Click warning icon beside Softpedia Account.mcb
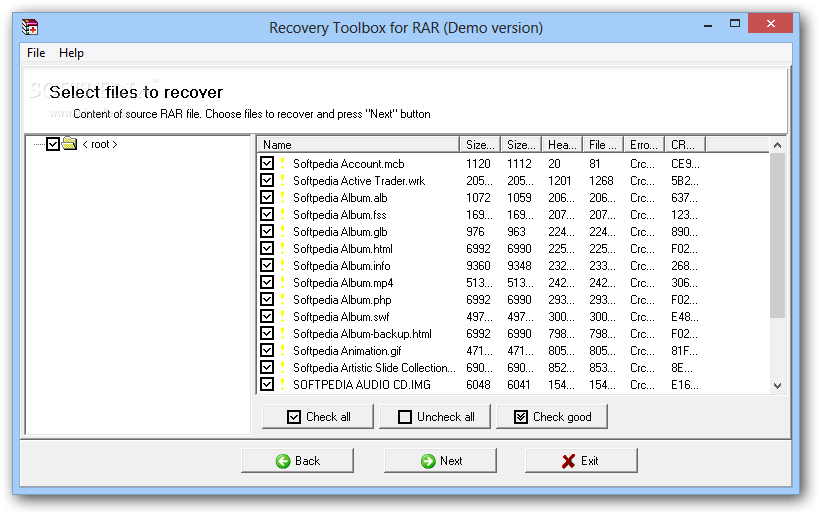The width and height of the screenshot is (820, 515). coord(283,164)
